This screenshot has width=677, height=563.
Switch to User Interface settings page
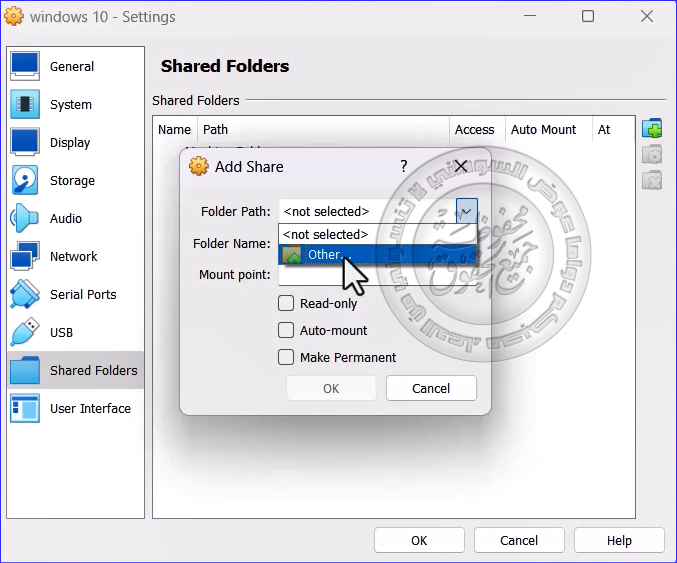click(x=90, y=409)
